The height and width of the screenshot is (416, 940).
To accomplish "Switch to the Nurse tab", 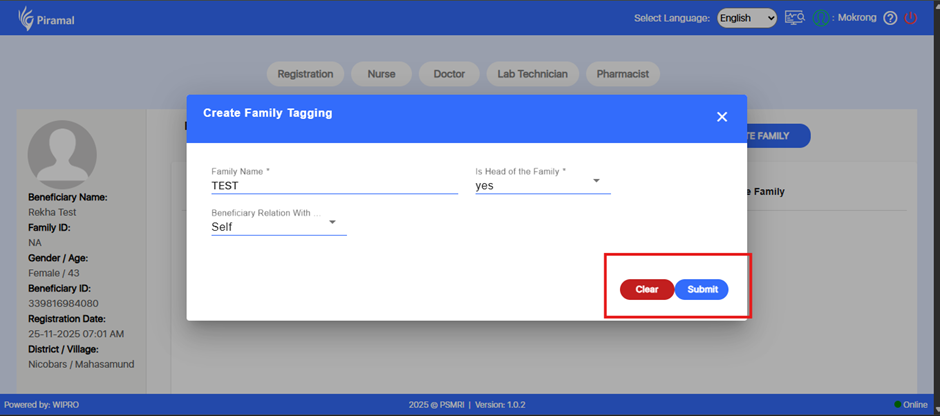I will point(381,74).
